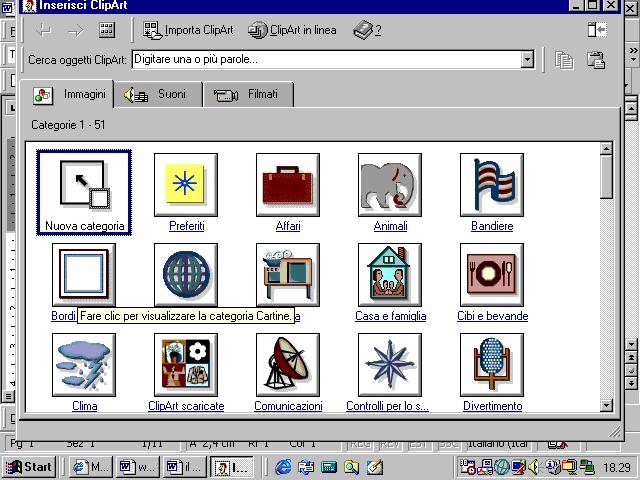Click the Nuova categoria icon

coord(84,185)
